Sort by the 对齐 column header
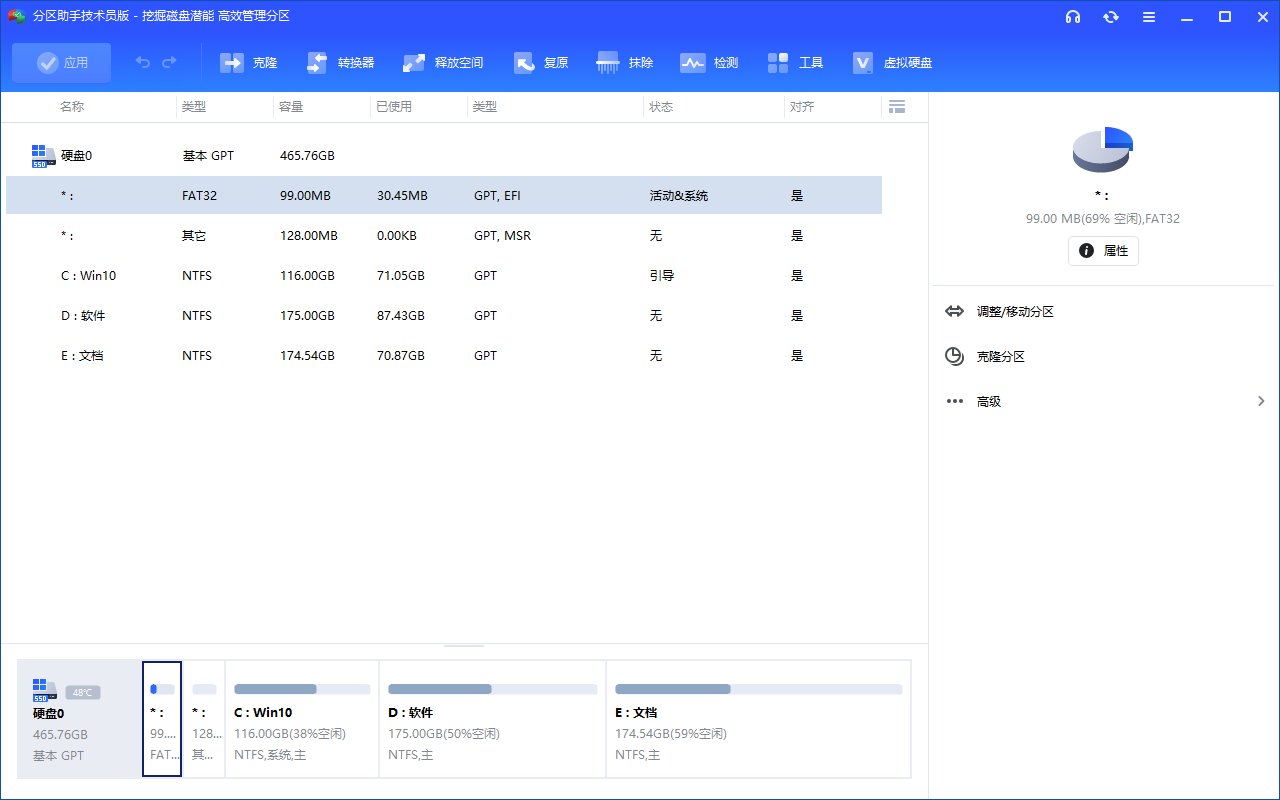 802,107
